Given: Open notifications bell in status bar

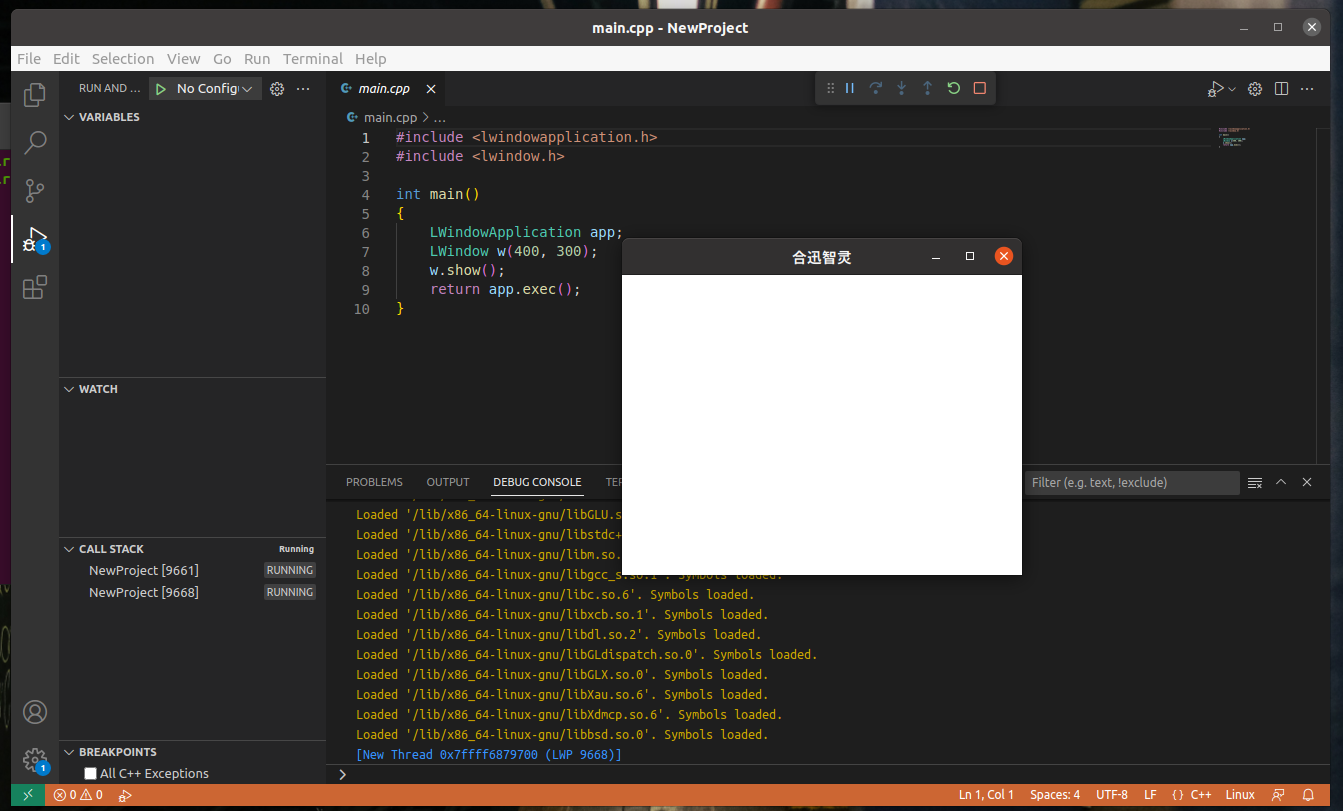Looking at the screenshot, I should coord(1308,795).
